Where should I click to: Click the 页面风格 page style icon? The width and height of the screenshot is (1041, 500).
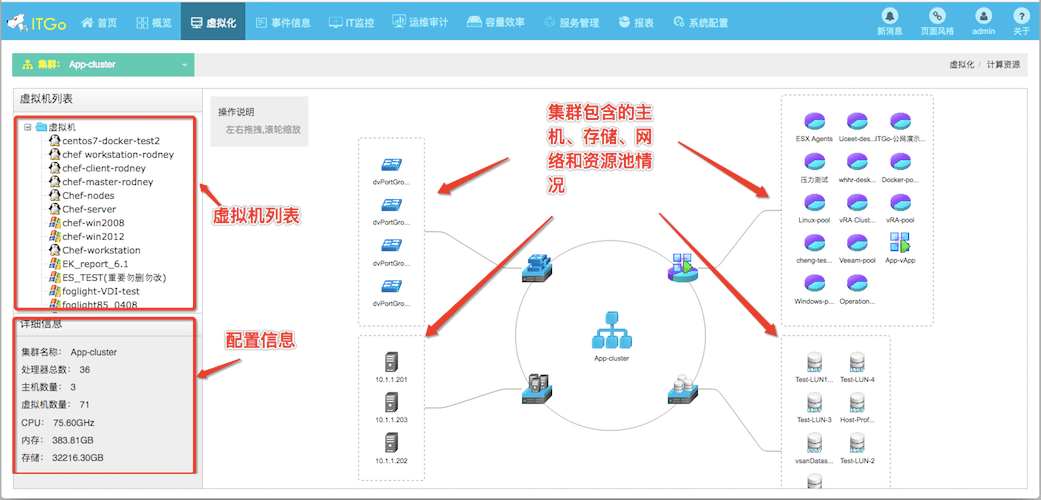click(x=937, y=17)
